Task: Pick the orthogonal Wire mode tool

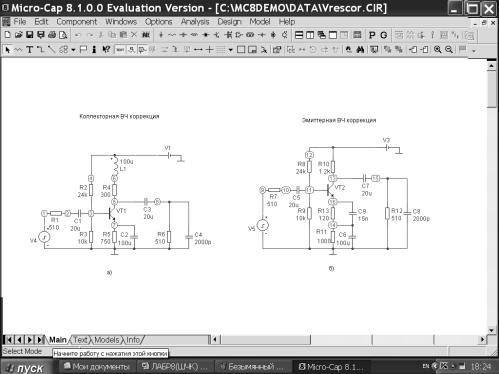Action: point(40,50)
